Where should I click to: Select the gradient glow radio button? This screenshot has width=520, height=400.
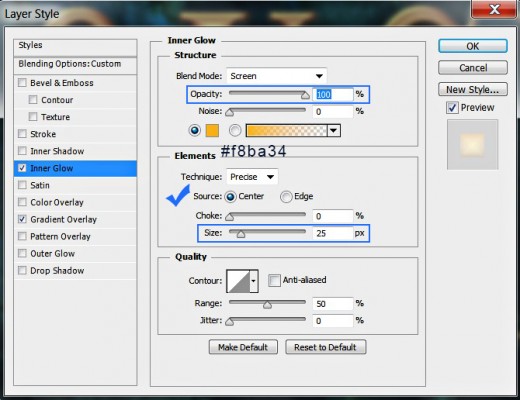pyautogui.click(x=235, y=130)
